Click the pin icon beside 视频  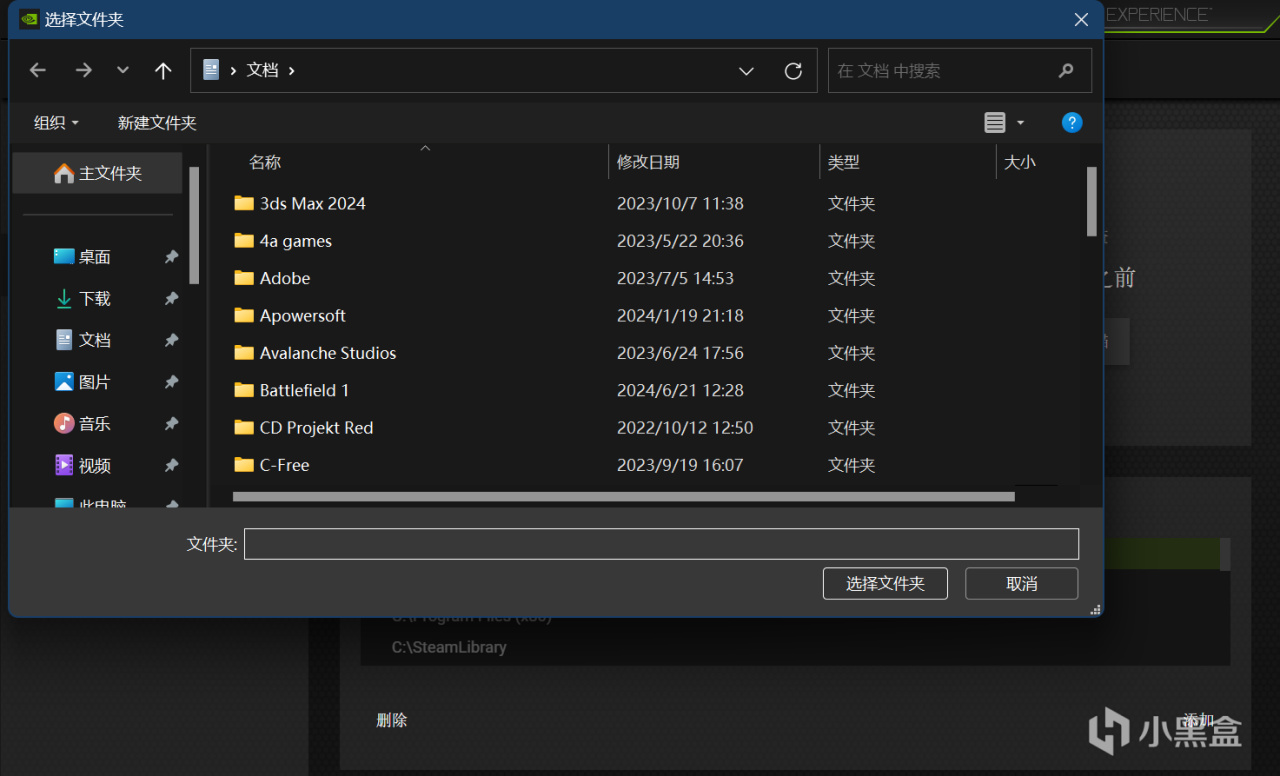(x=171, y=466)
